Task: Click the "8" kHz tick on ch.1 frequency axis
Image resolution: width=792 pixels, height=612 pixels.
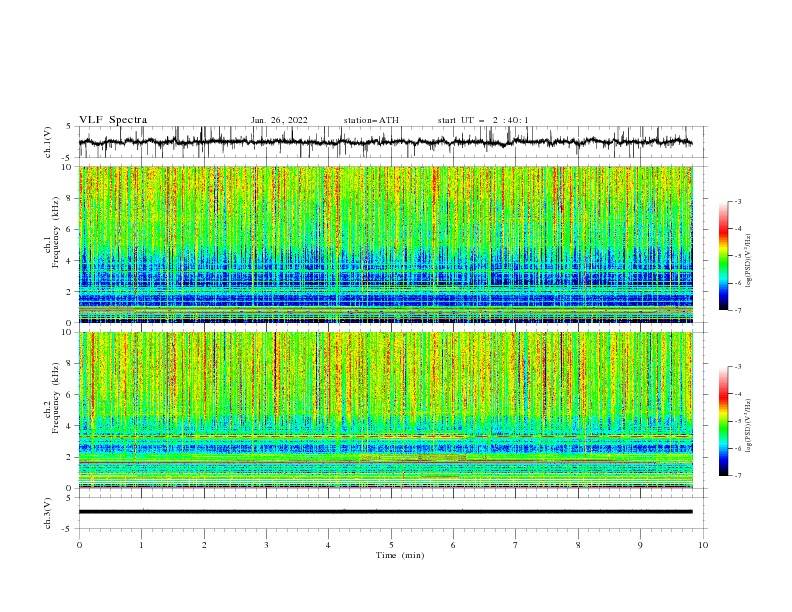Action: [70, 198]
